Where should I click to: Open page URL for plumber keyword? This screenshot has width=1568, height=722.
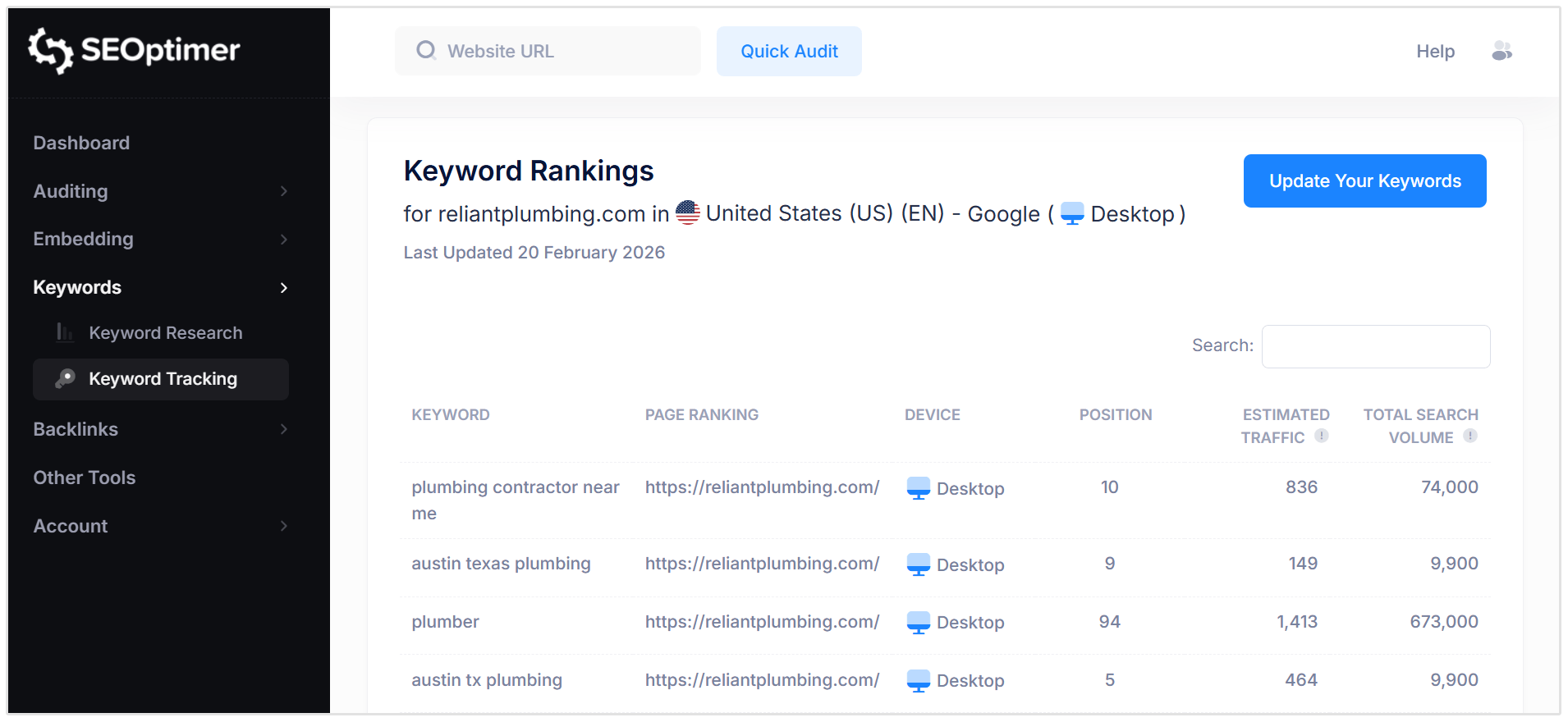(762, 622)
